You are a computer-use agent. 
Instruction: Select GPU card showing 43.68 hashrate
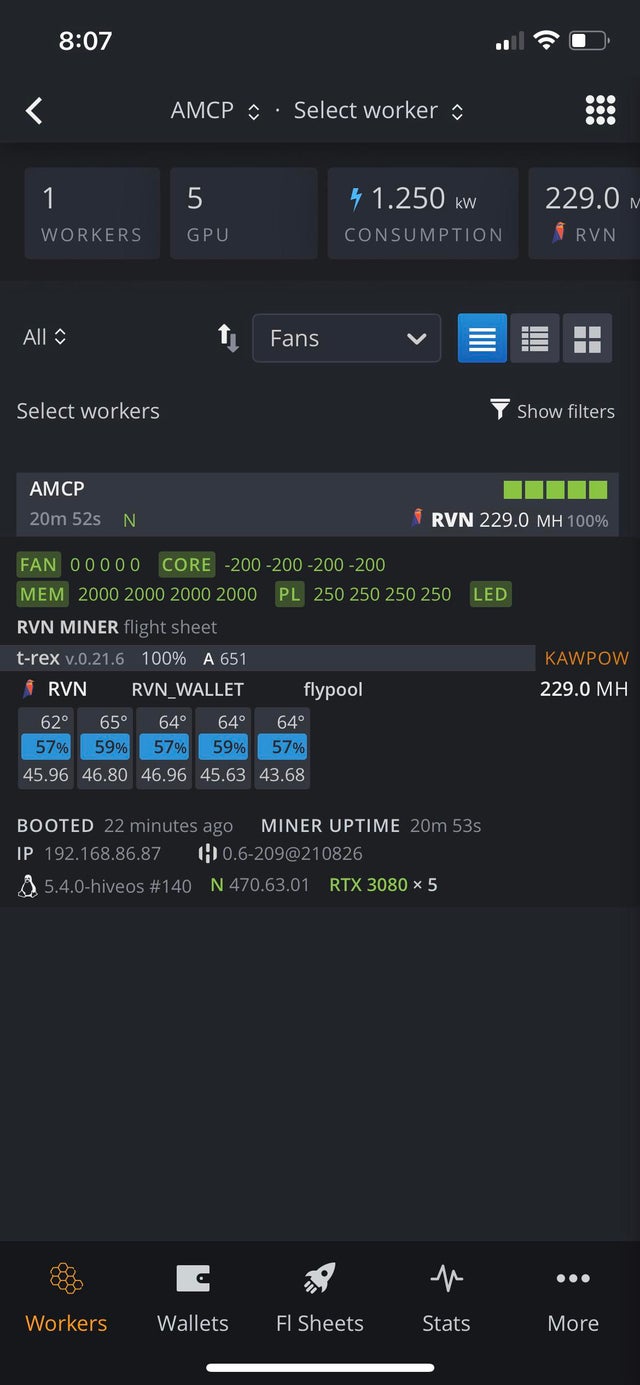point(282,748)
